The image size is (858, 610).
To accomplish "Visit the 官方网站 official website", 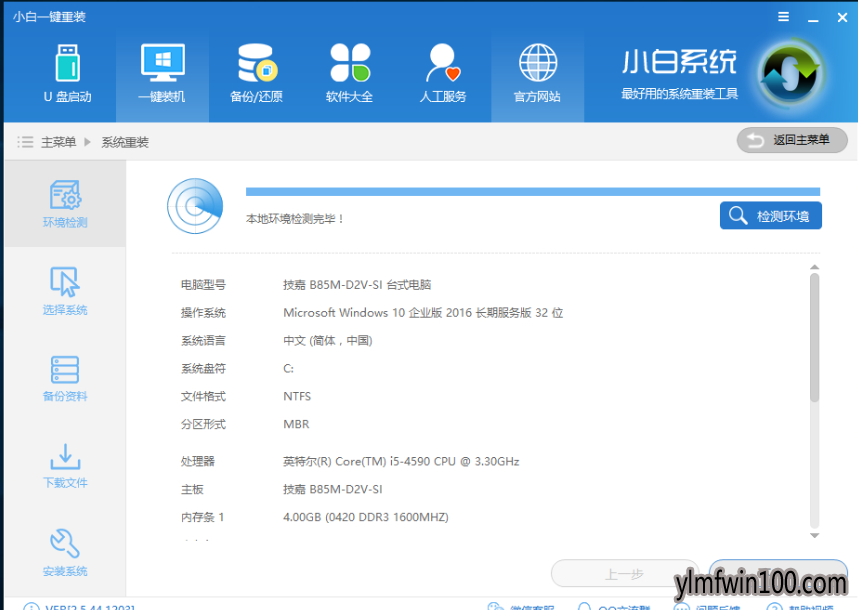I will [537, 74].
